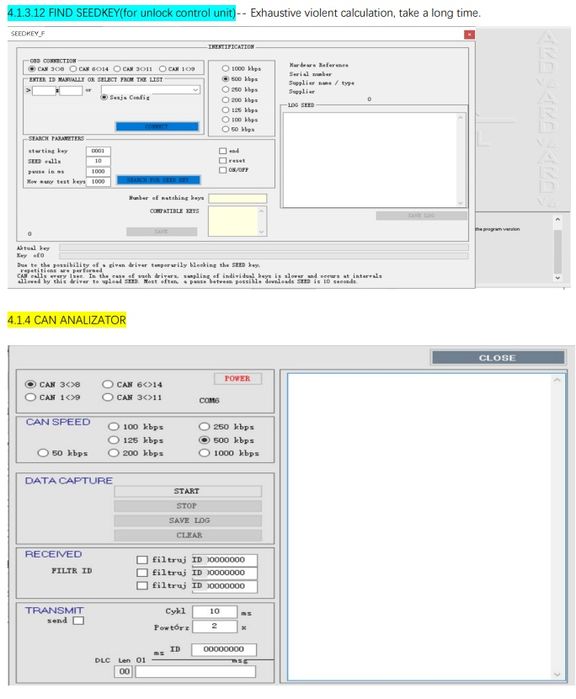576x699 pixels.
Task: Click the LOG SEED scrollbar down arrow
Action: (x=461, y=202)
